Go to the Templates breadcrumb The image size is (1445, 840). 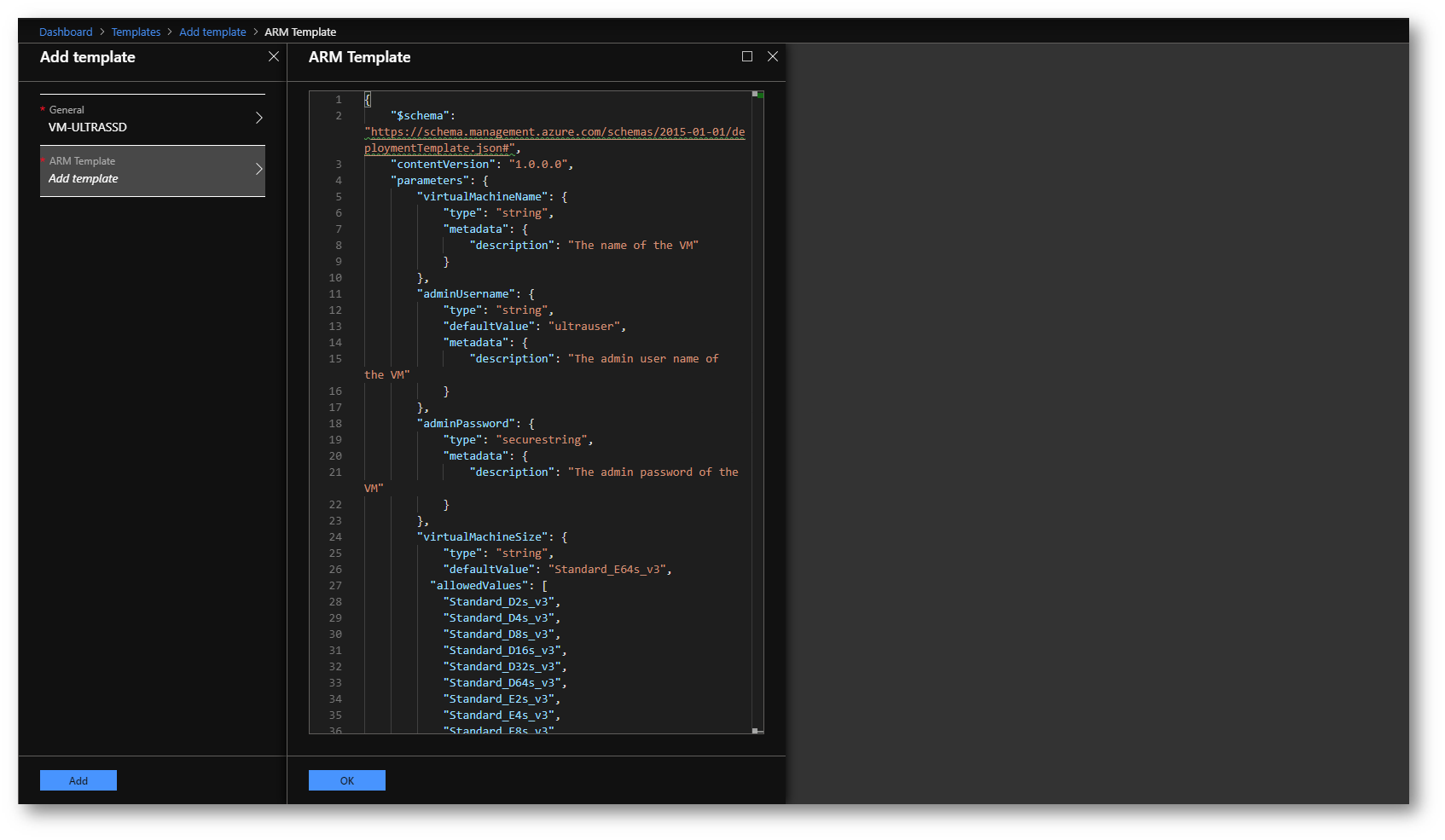(x=136, y=32)
